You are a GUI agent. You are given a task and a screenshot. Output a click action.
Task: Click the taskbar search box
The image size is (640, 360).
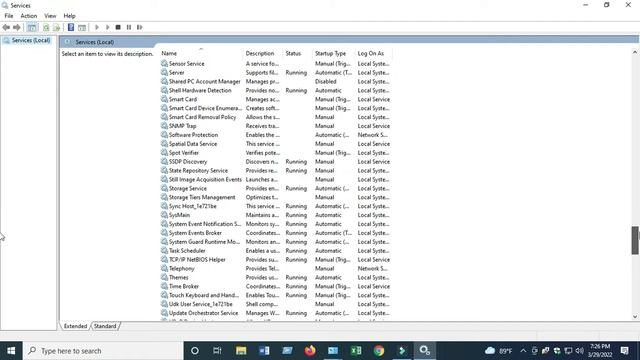click(x=103, y=351)
